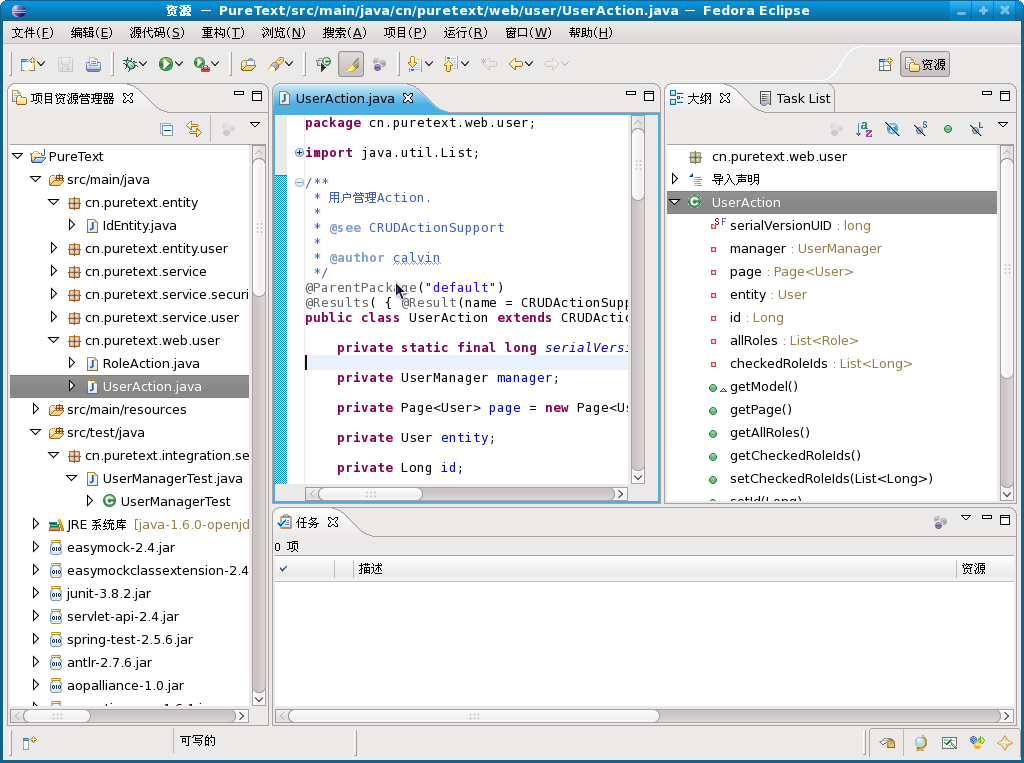Collapse all in project explorer
Screen dimensions: 1024x763
(167, 129)
